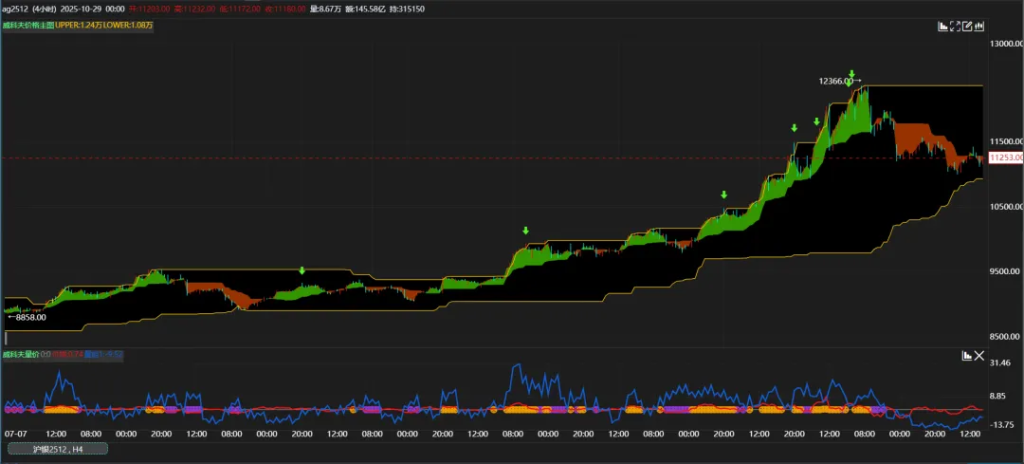Click the candlestick chart type icon
Screen dimensions: 1024x464
click(978, 27)
